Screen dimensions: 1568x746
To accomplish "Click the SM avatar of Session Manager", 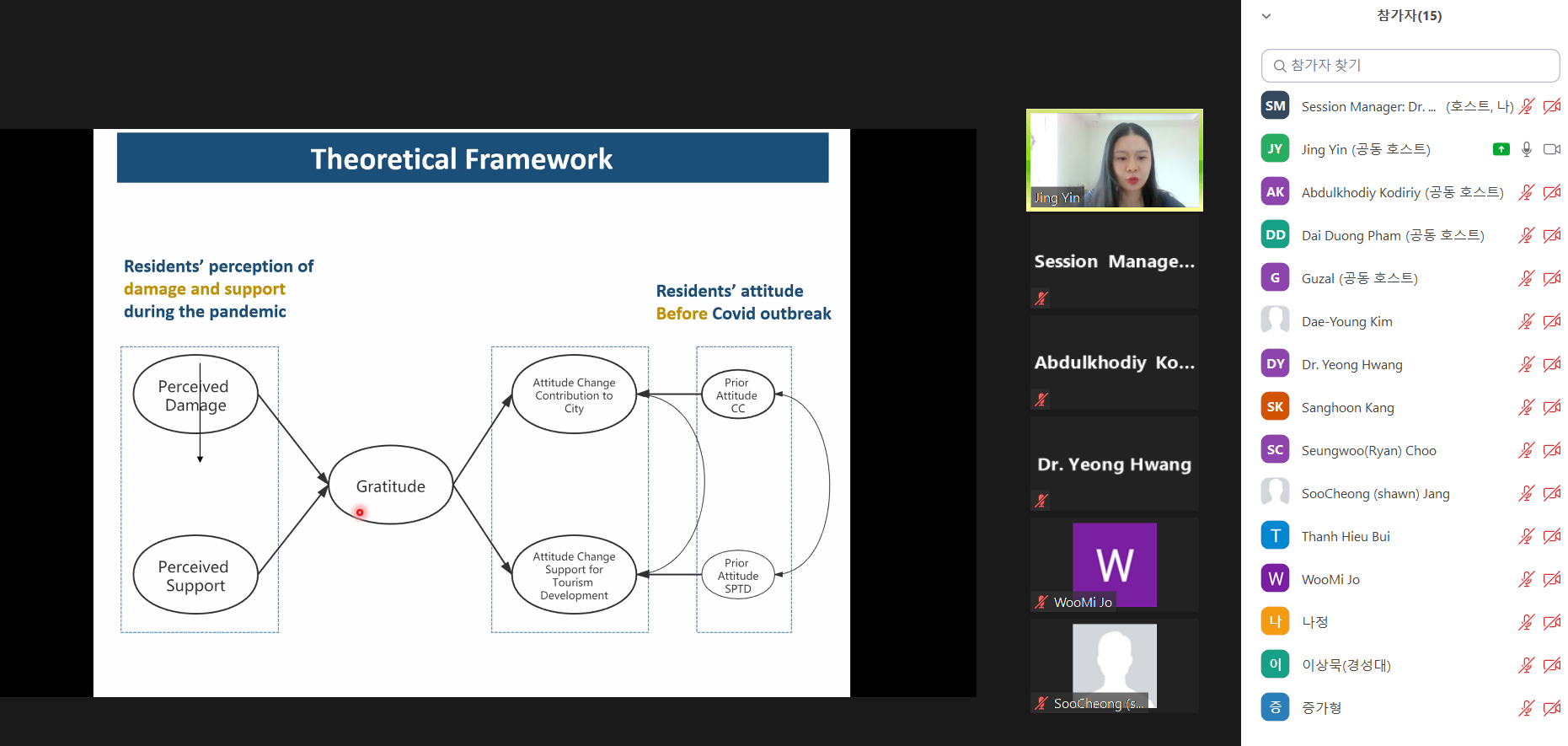I will click(1275, 106).
